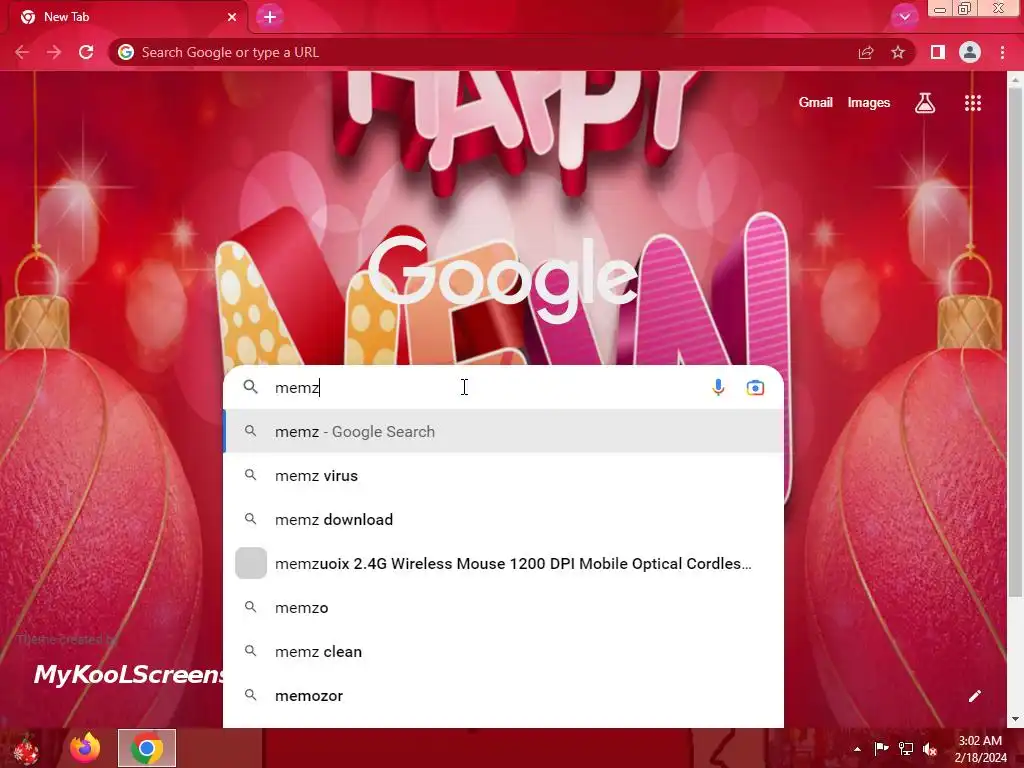The width and height of the screenshot is (1024, 768).
Task: Customize this page with pencil icon
Action: pos(974,696)
